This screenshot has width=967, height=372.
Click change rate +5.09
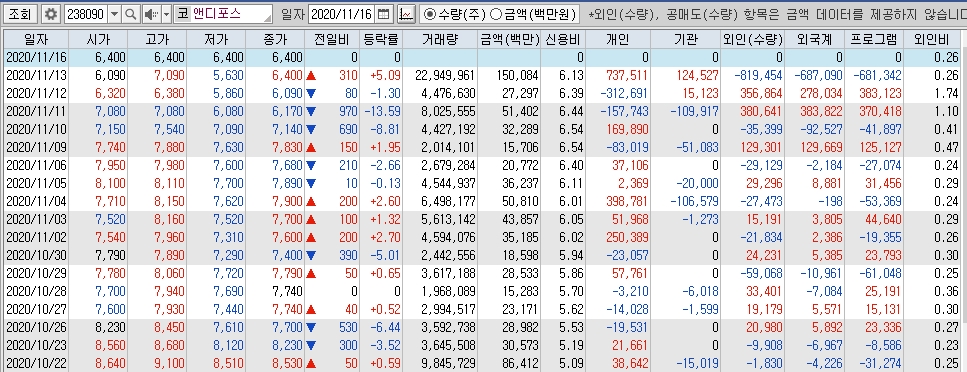(385, 75)
